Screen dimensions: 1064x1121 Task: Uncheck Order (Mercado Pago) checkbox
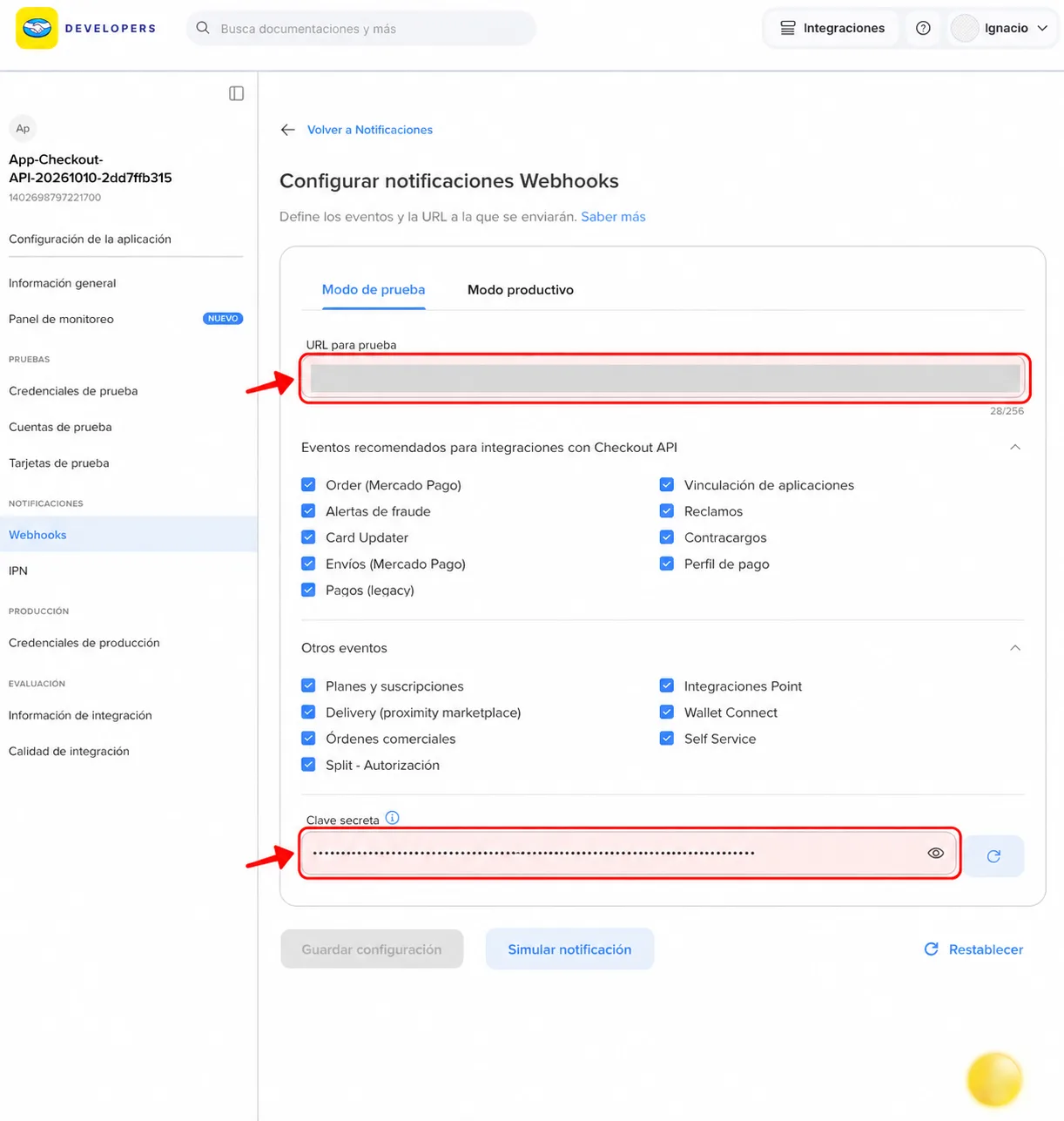click(x=308, y=484)
